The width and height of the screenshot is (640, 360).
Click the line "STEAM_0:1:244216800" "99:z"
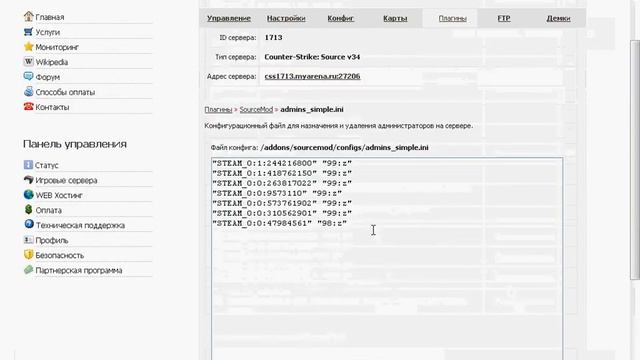(282, 163)
